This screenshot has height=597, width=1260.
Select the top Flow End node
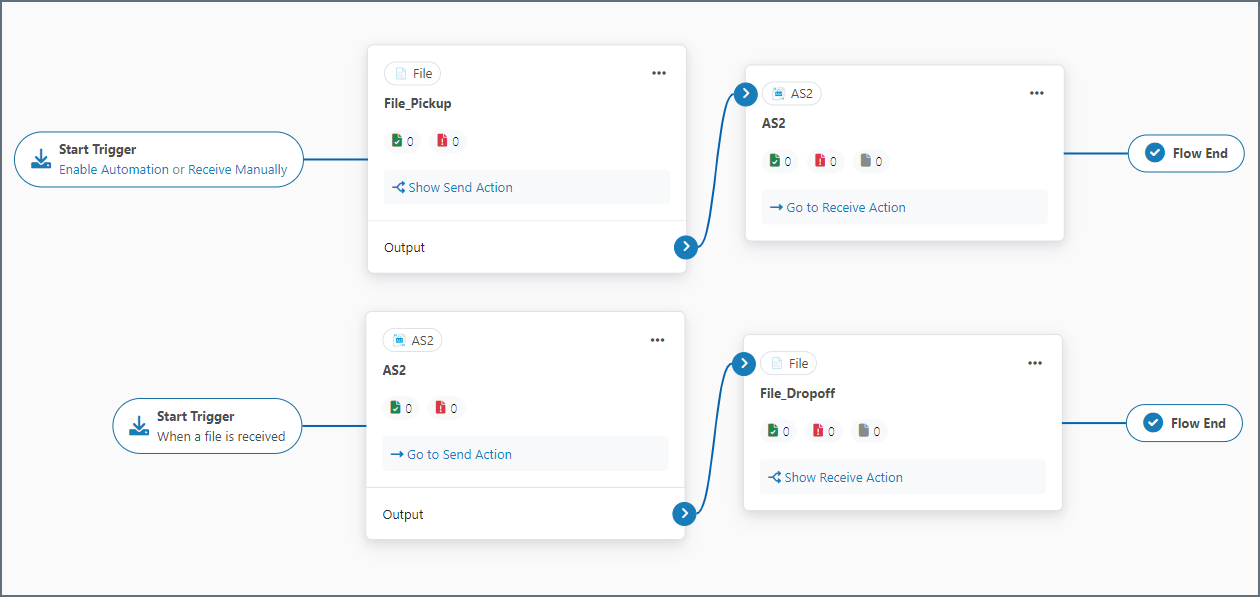[x=1186, y=154]
